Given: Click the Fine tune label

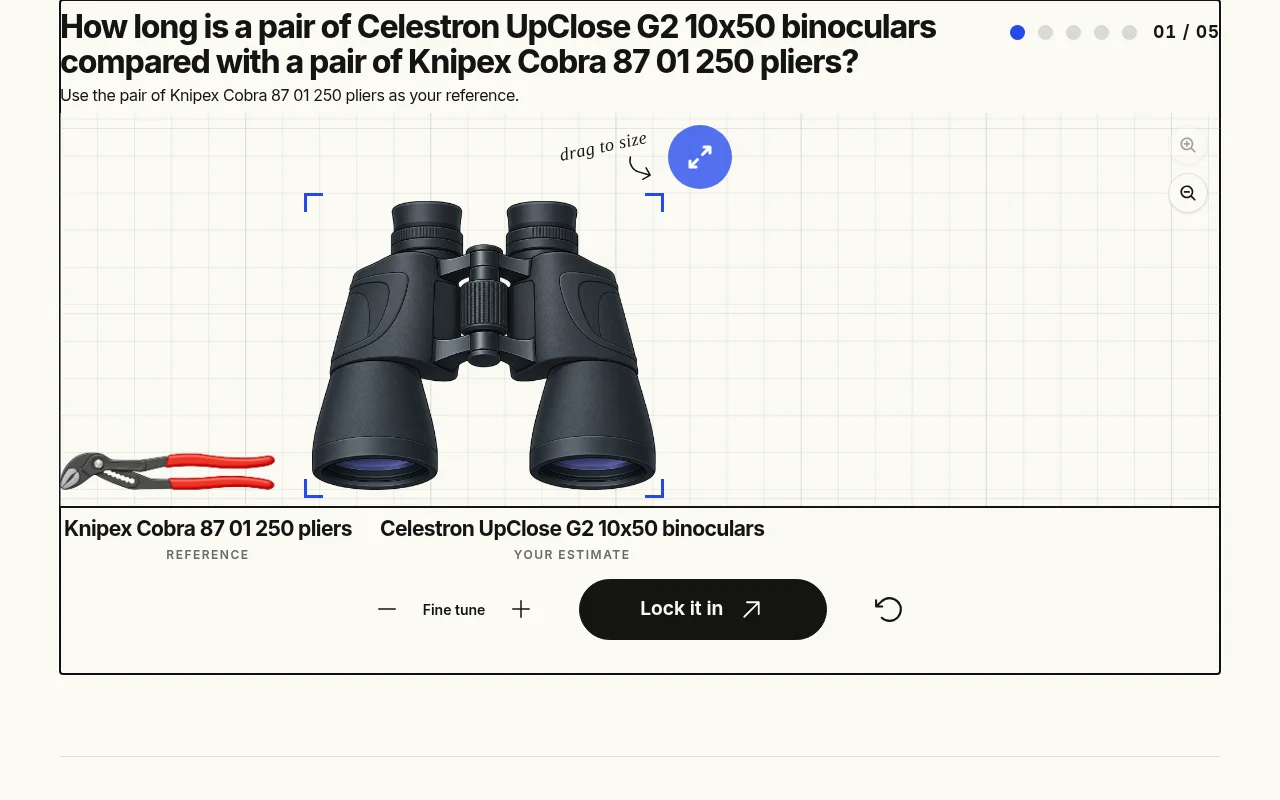Looking at the screenshot, I should coord(454,610).
